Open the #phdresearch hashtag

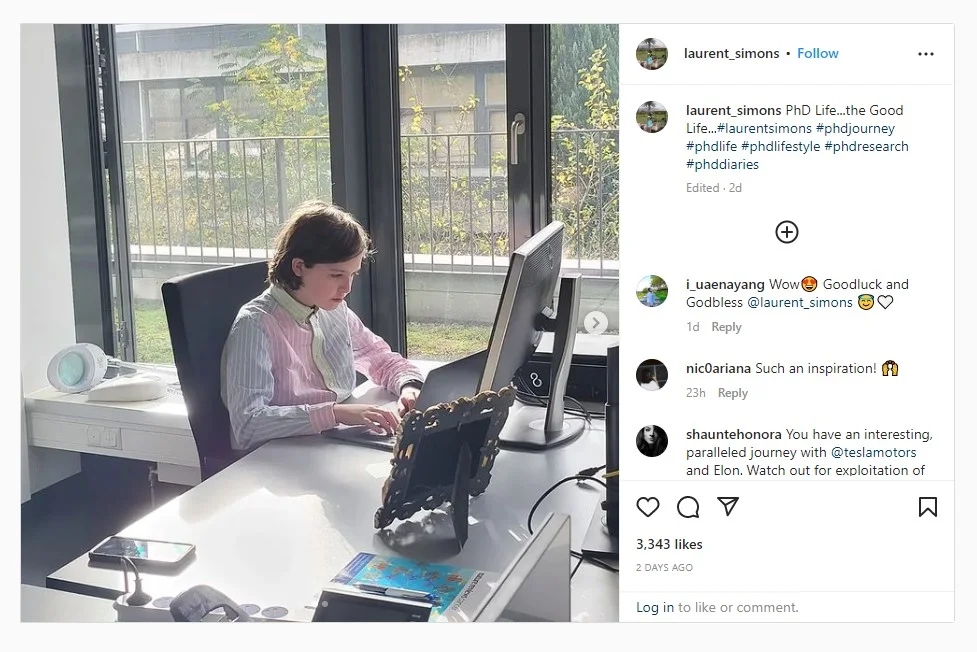pyautogui.click(x=866, y=146)
